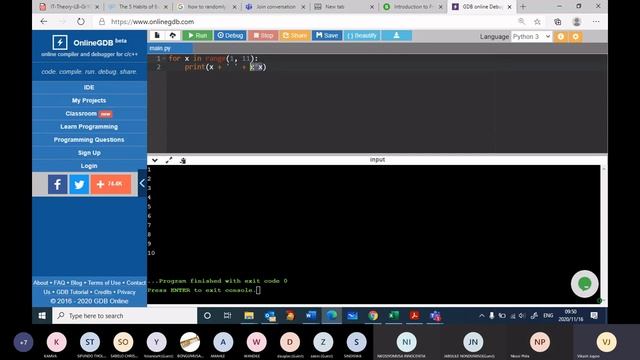This screenshot has width=640, height=360.
Task: Open the GDB Tutorial footer link
Action: pos(72,292)
